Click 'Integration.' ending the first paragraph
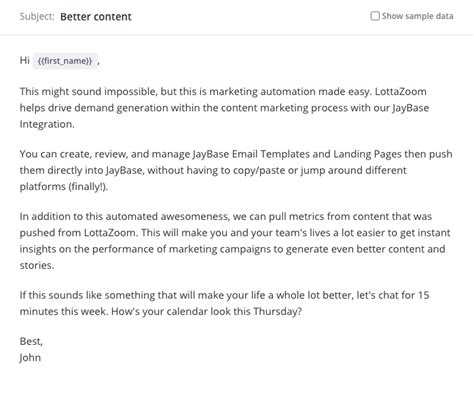The width and height of the screenshot is (474, 393). pyautogui.click(x=47, y=124)
